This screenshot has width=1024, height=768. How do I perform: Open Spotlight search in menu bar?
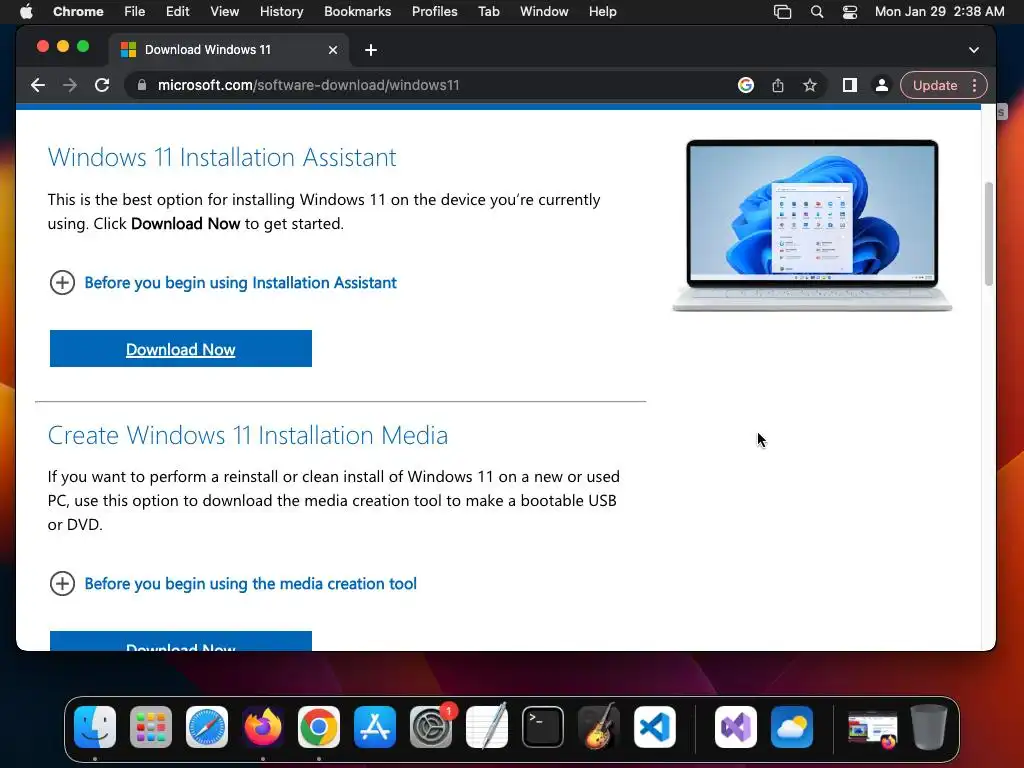coord(817,12)
